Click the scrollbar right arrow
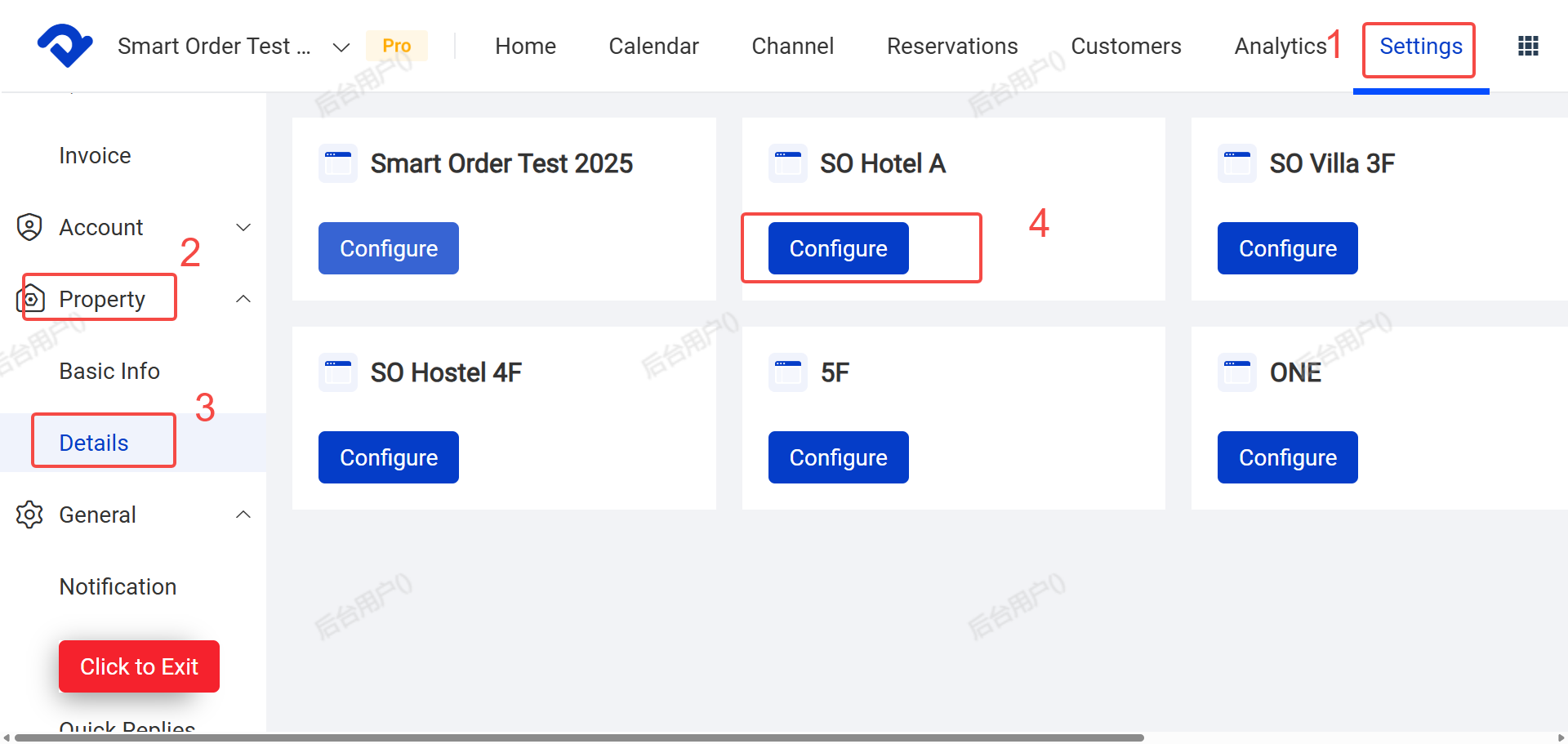Image resolution: width=1568 pixels, height=744 pixels. [1561, 737]
